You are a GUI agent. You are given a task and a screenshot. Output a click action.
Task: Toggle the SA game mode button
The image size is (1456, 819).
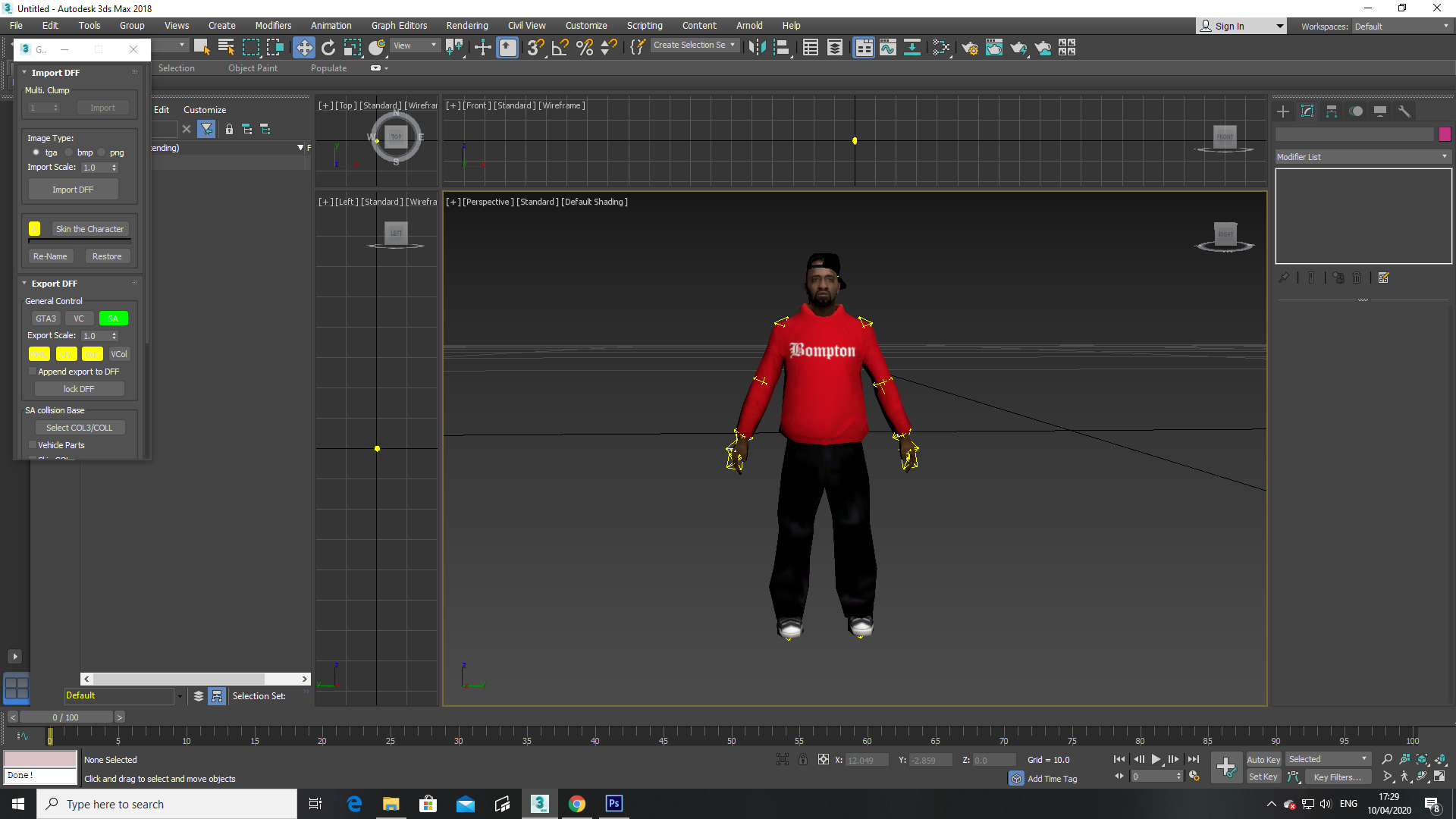(x=113, y=318)
